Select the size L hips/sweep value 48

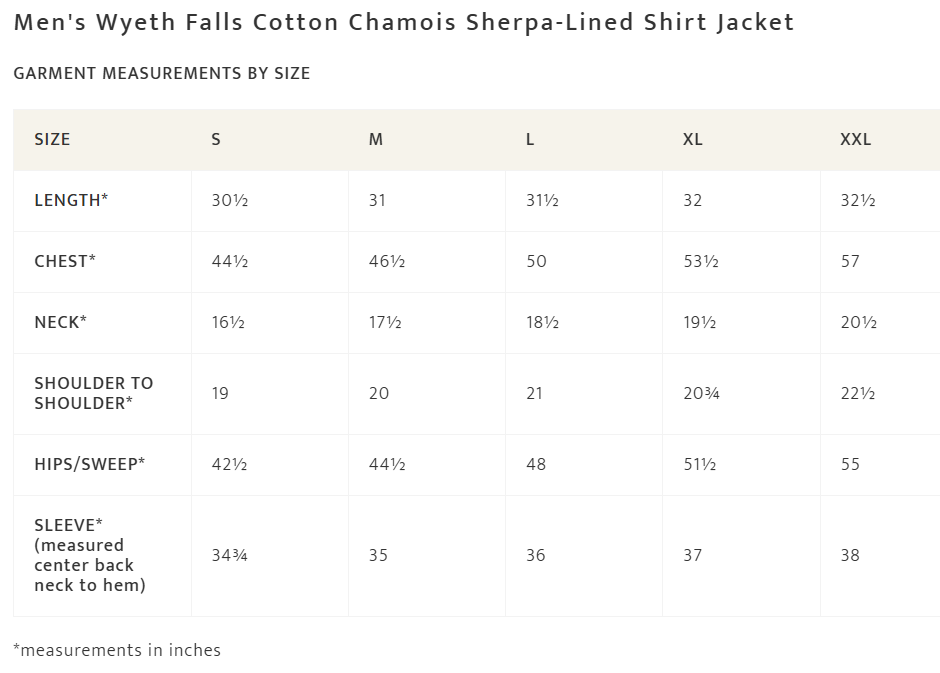point(536,464)
